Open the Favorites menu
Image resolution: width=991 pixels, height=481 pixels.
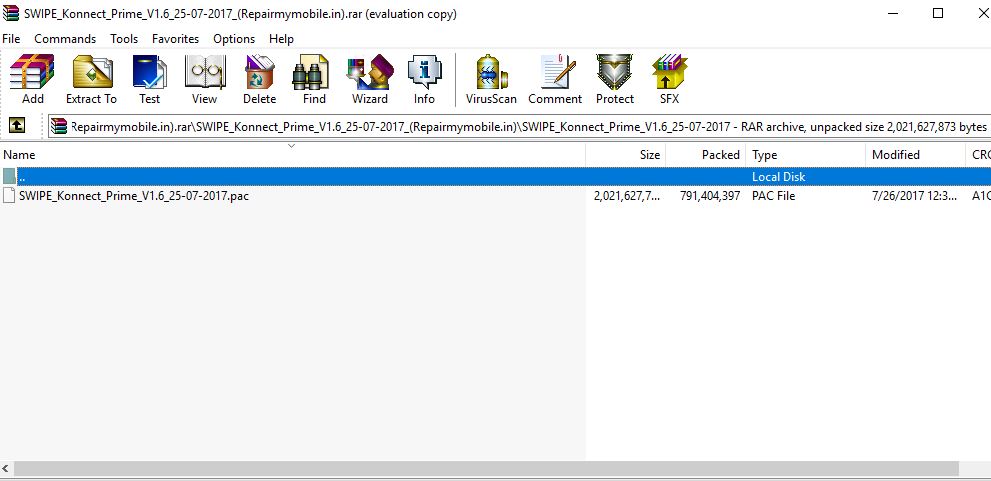[175, 39]
